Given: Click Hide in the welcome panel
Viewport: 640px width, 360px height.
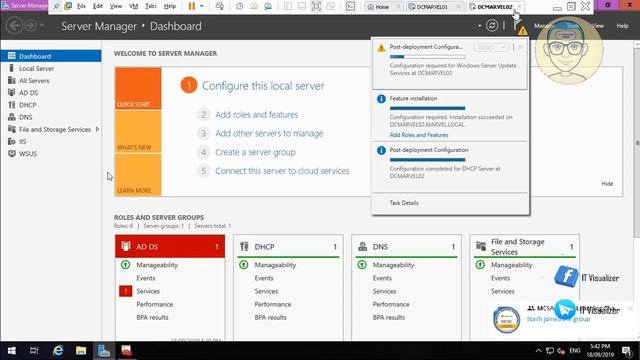Looking at the screenshot, I should click(x=607, y=184).
